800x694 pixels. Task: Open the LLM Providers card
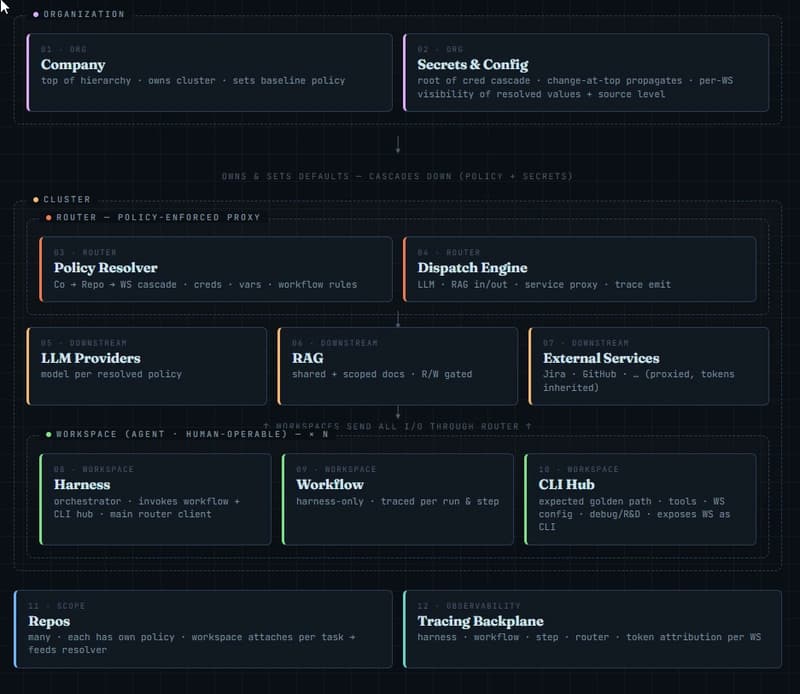click(148, 366)
